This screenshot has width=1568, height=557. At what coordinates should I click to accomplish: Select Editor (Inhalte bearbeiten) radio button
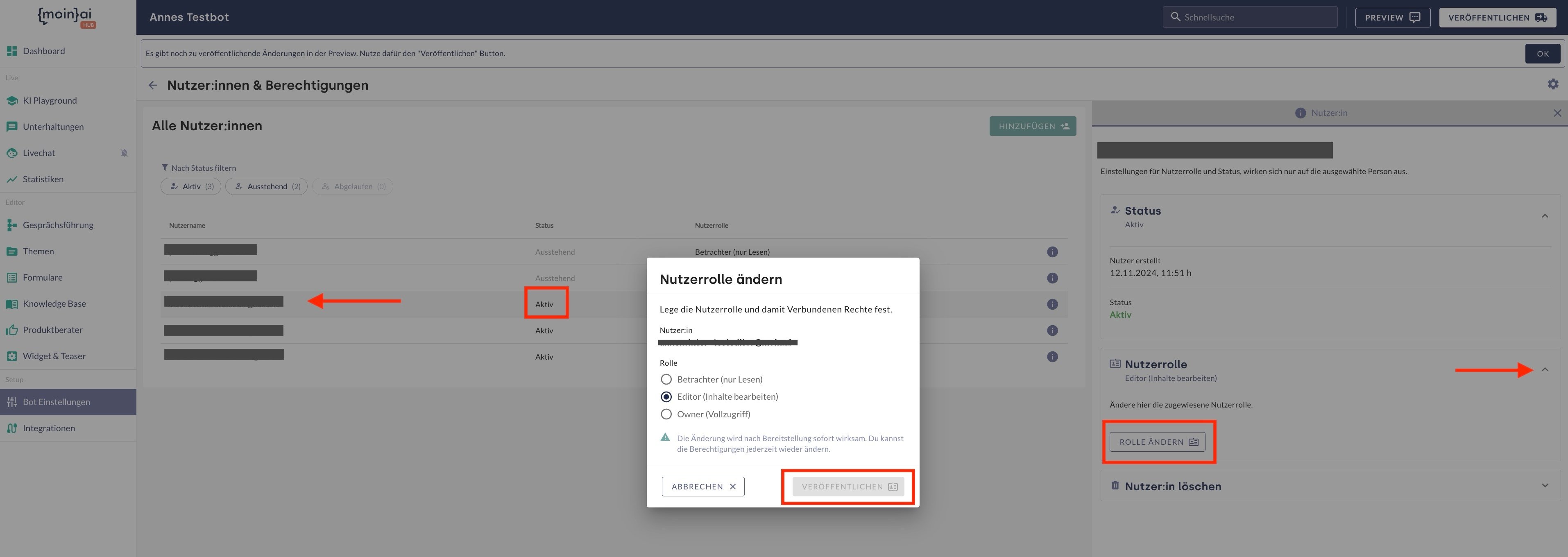tap(666, 397)
